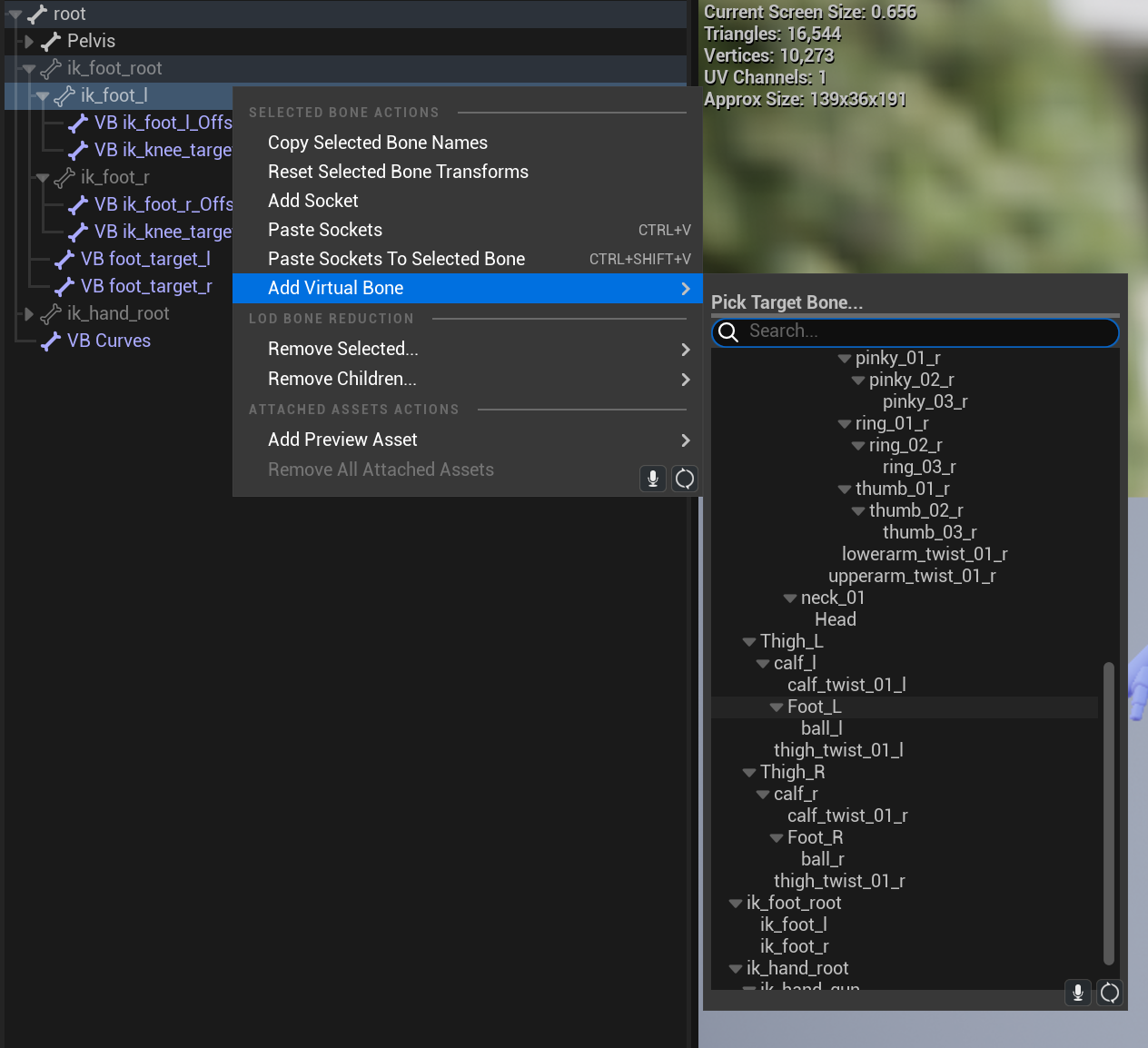Click the bone icon next to ik_hand_root
The height and width of the screenshot is (1048, 1148).
coord(51,313)
